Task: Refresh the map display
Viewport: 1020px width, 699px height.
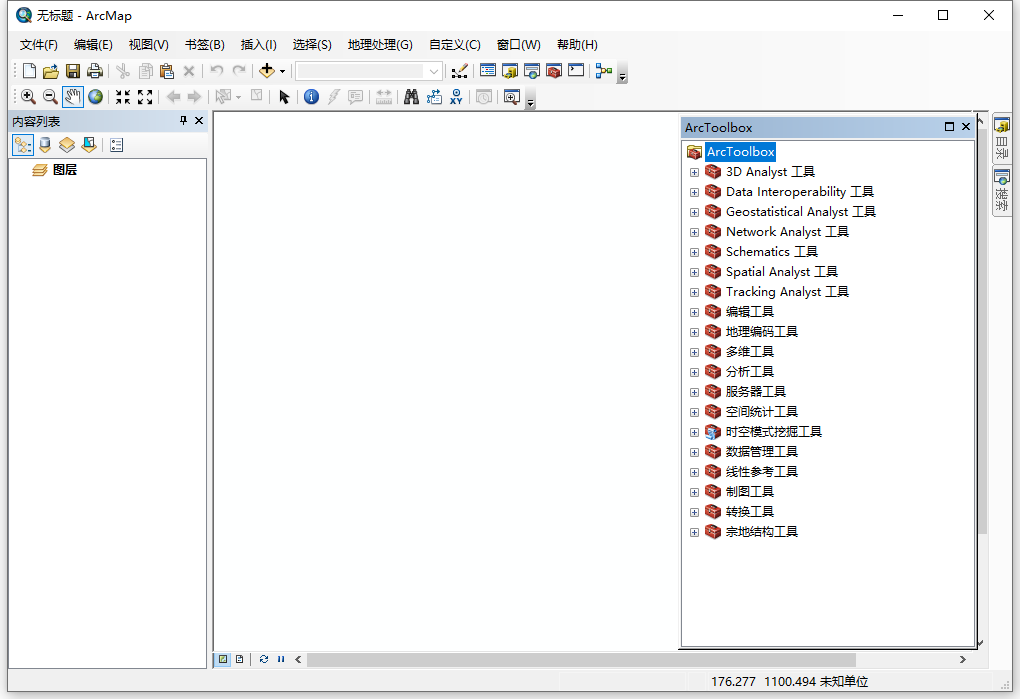Action: (263, 659)
